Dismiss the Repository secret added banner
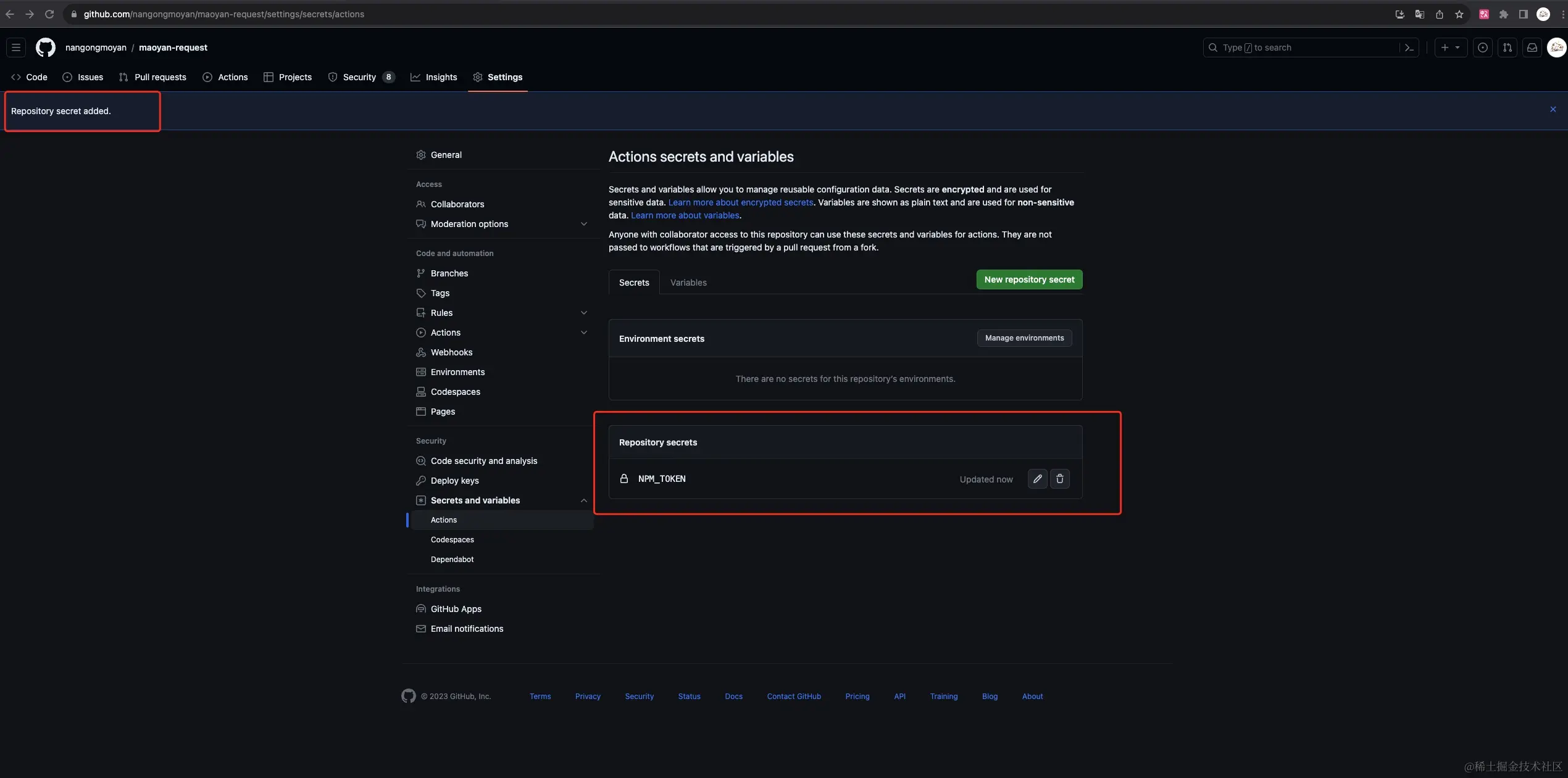Screen dimensions: 1568x778 1553,109
